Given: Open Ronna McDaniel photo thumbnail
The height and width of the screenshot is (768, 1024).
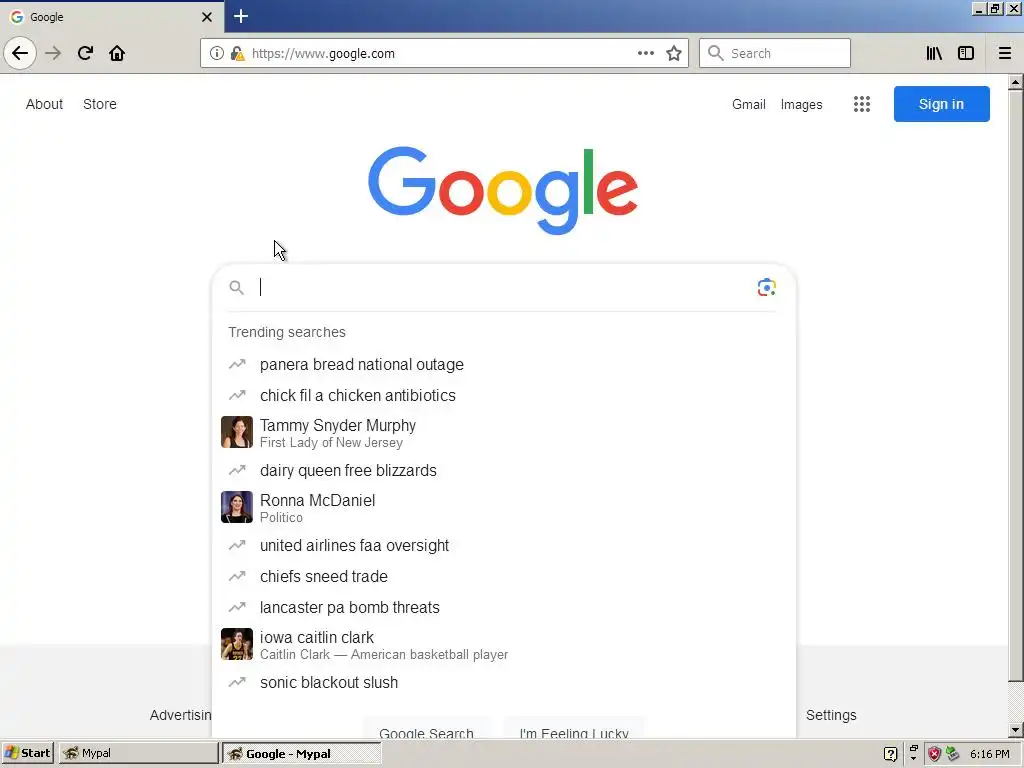Looking at the screenshot, I should point(236,507).
